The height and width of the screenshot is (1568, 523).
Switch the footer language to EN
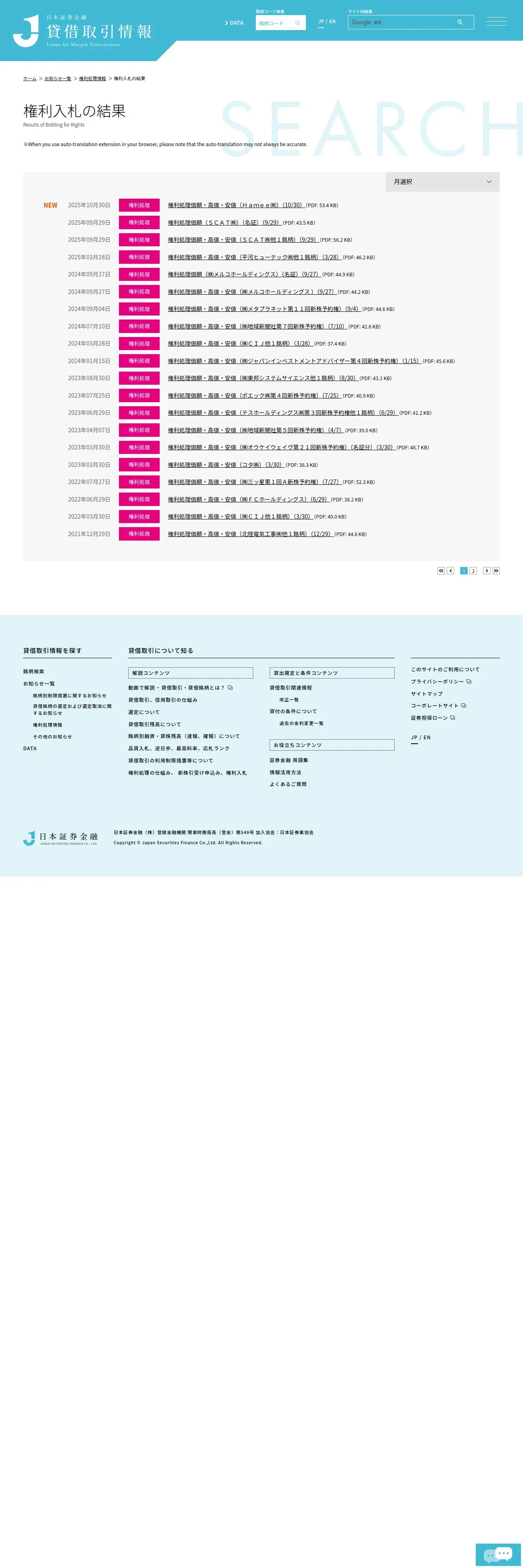(x=427, y=738)
